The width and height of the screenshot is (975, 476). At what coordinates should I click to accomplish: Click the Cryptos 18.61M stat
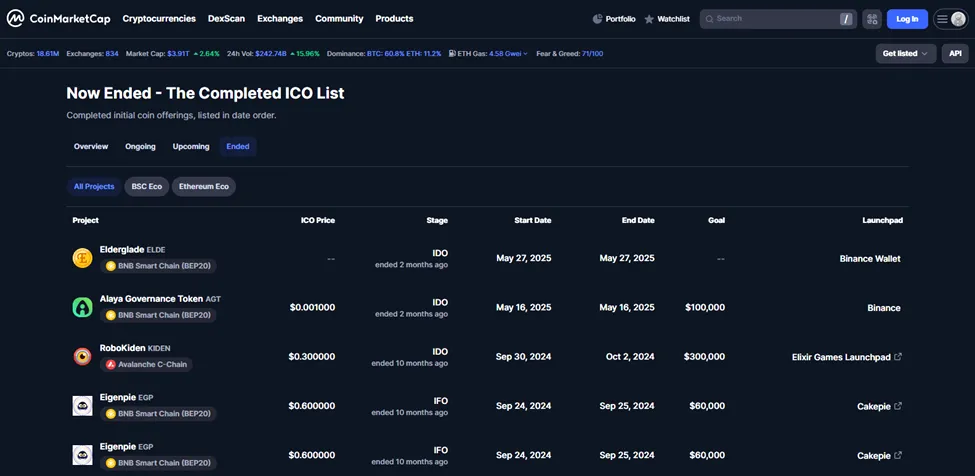[33, 53]
